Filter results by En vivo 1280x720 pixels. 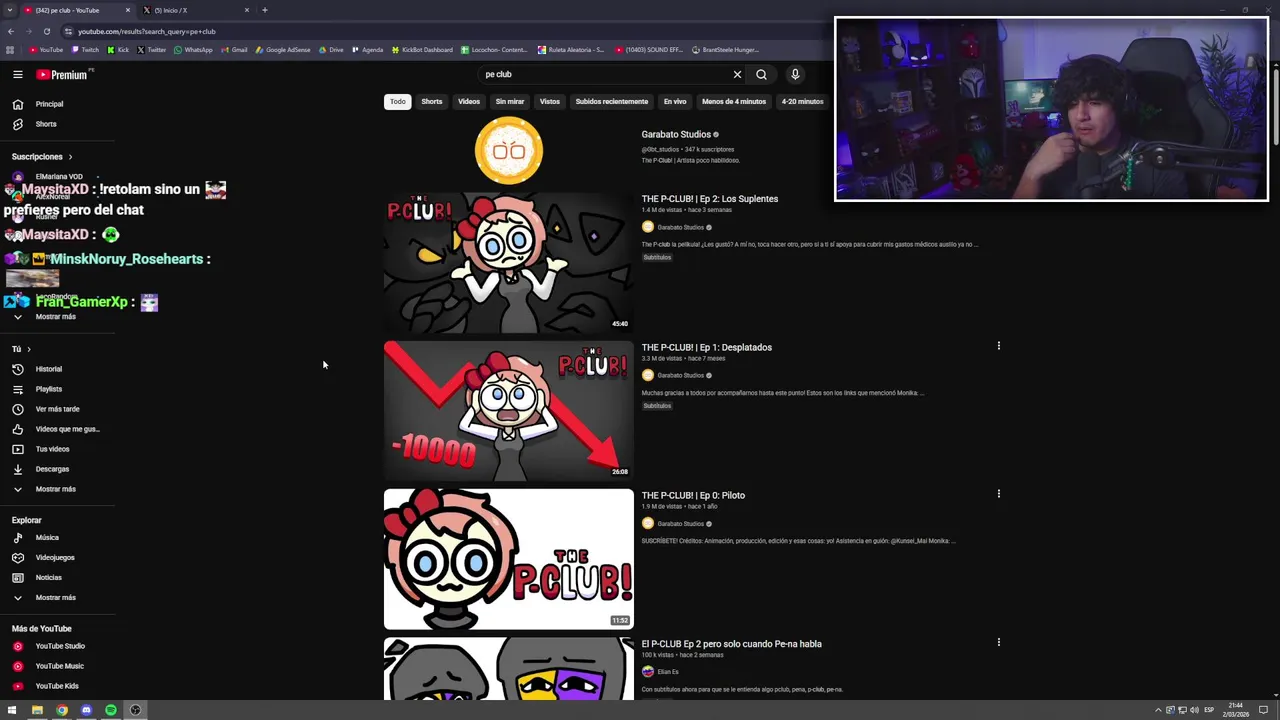point(675,101)
